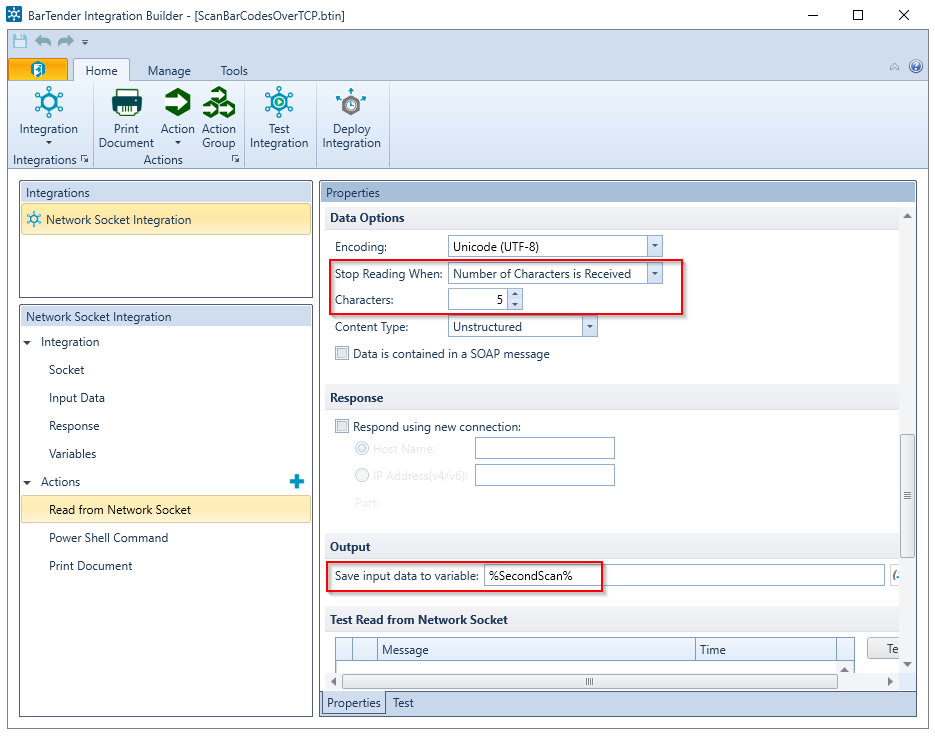Image resolution: width=935 pixels, height=736 pixels.
Task: Enable Data is contained in a SOAP message
Action: click(x=342, y=353)
